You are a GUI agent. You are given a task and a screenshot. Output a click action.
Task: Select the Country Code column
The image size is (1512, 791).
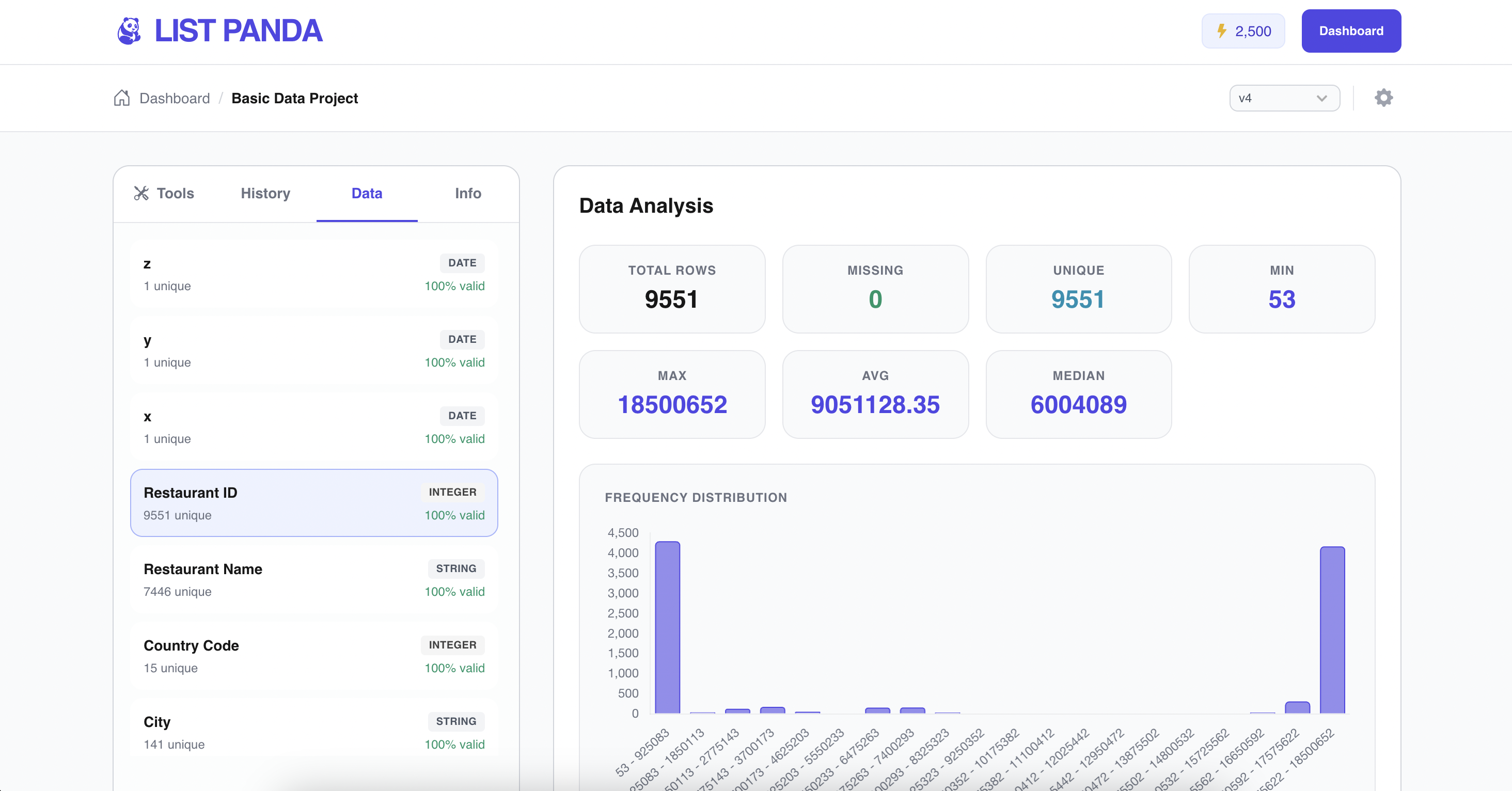tap(313, 656)
